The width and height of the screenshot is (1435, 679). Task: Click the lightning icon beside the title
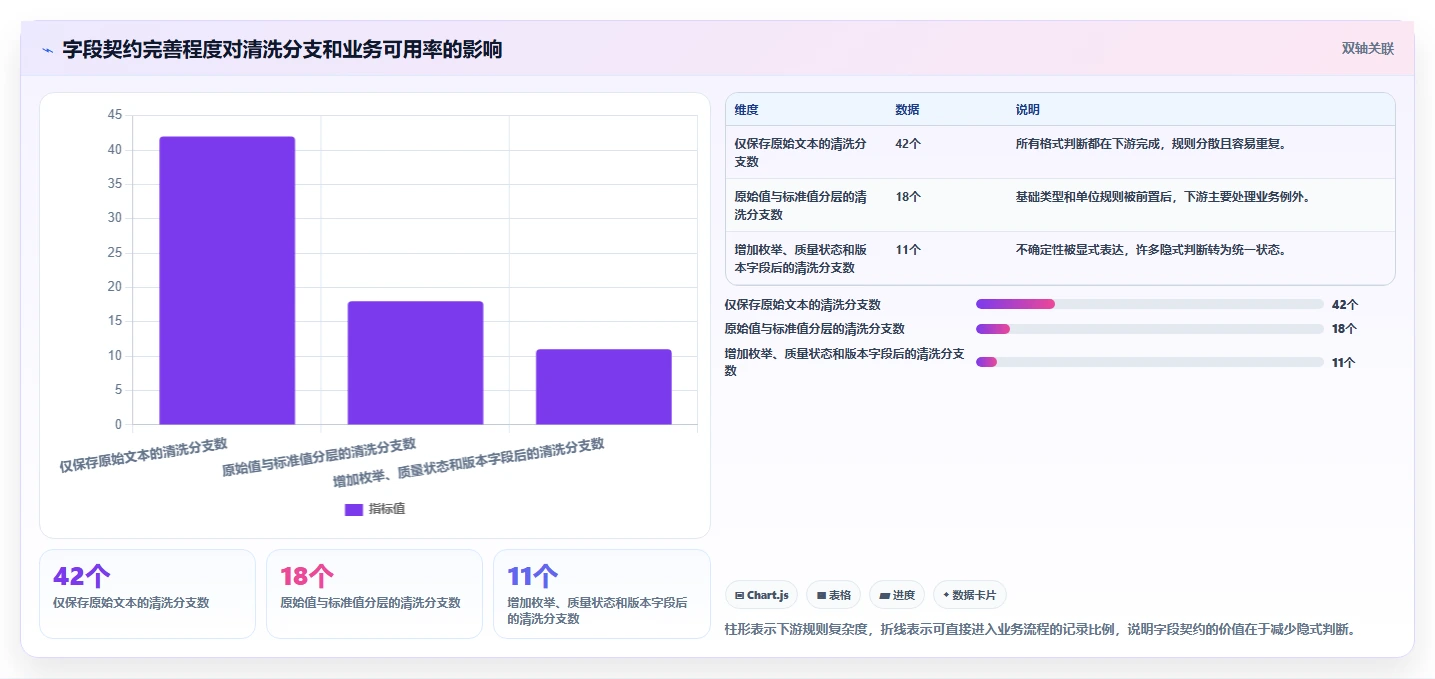tap(47, 50)
